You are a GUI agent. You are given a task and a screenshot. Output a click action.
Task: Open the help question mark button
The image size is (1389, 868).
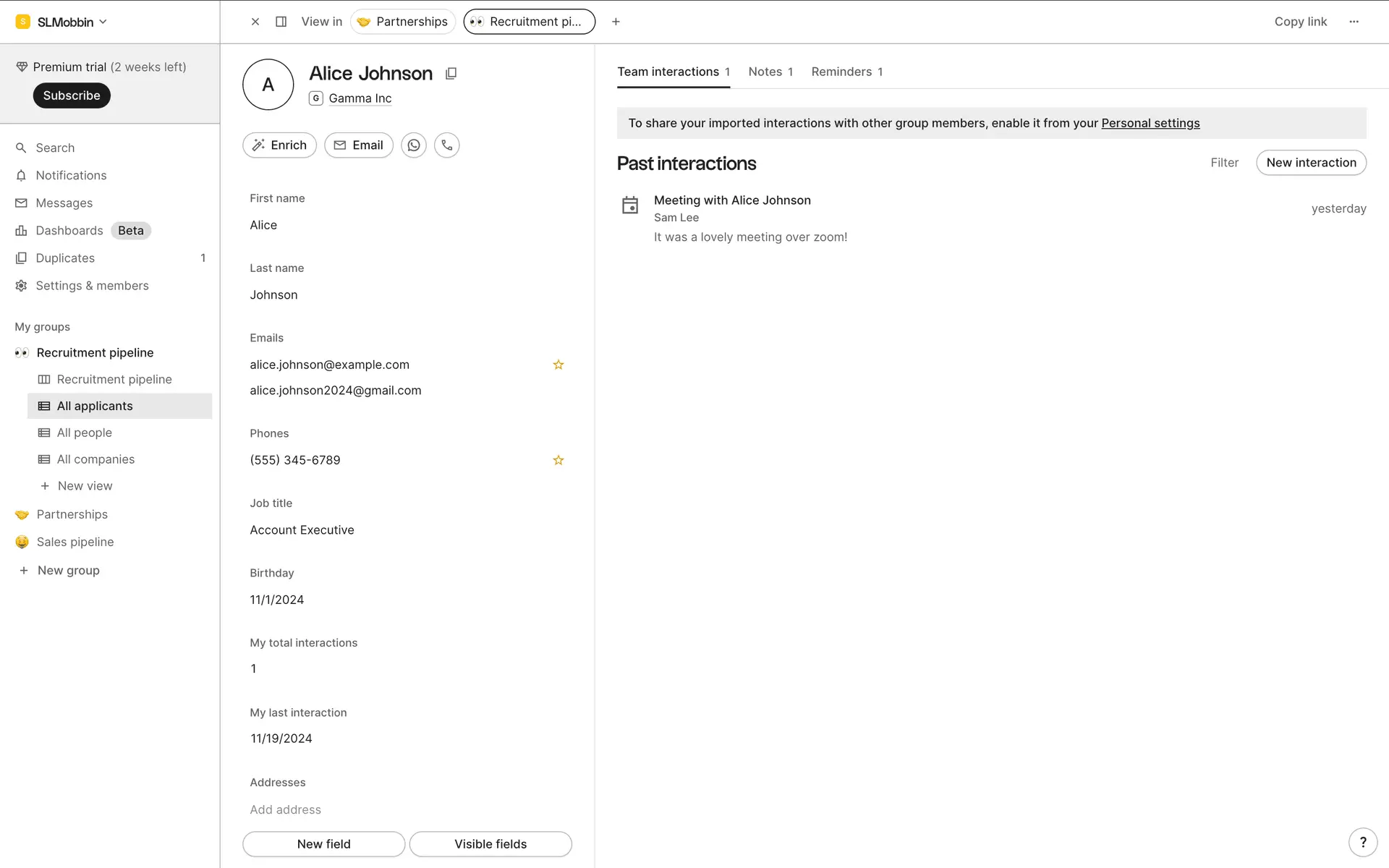(1363, 842)
